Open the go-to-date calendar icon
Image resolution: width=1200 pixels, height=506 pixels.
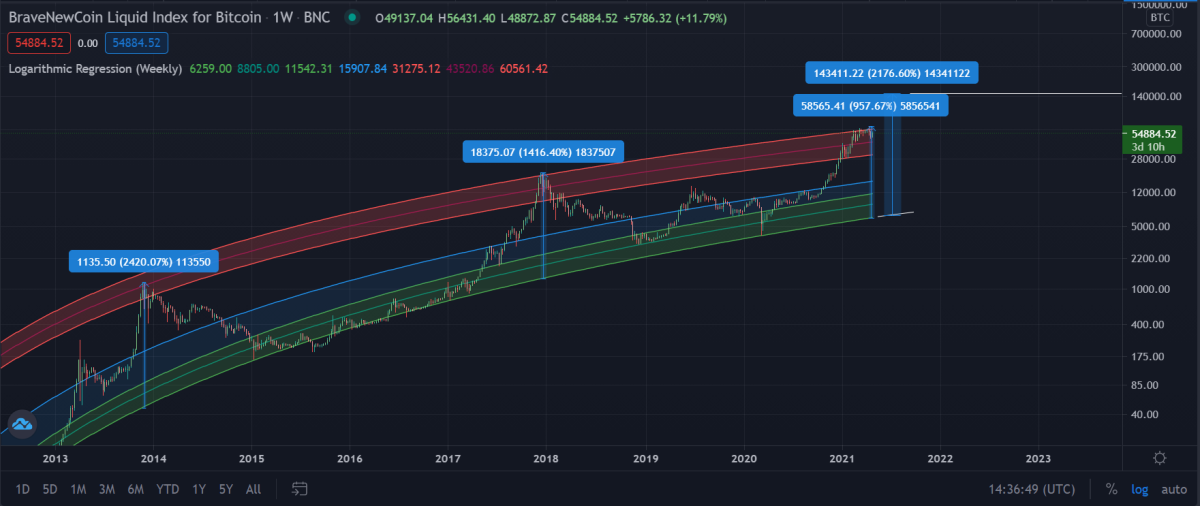tap(299, 489)
